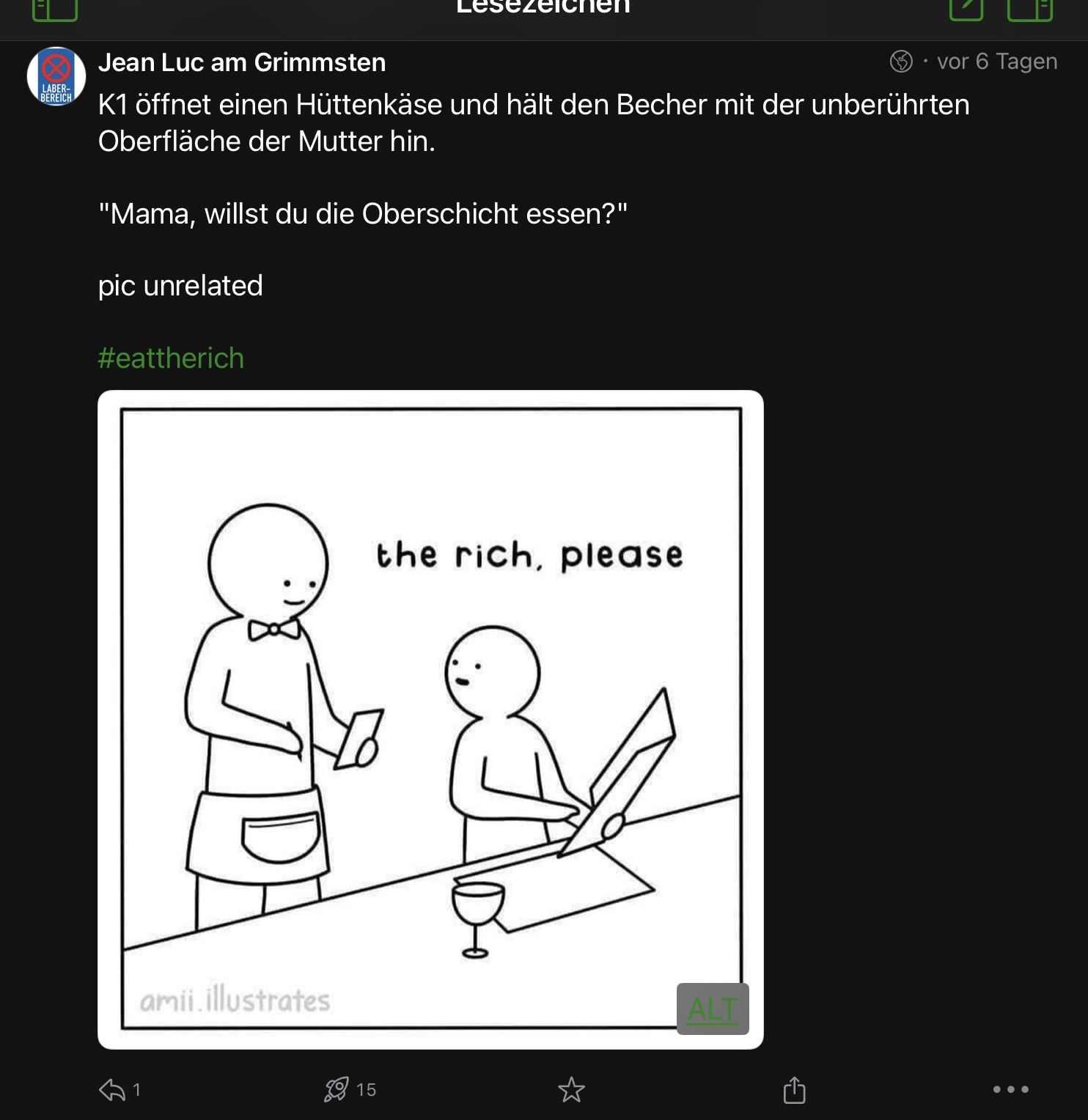The image size is (1088, 1120).
Task: Click the 'vor 6 Tagen' timestamp
Action: tap(996, 62)
